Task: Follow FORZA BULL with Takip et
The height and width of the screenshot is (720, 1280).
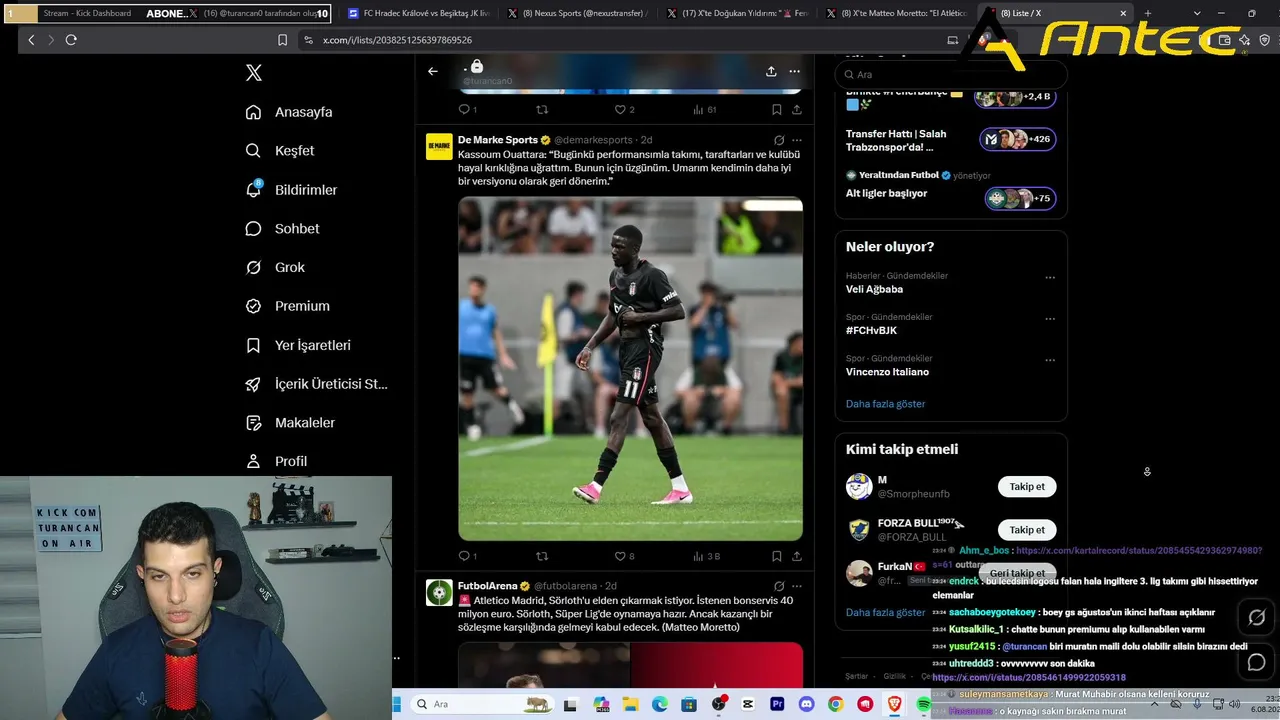Action: tap(1027, 530)
